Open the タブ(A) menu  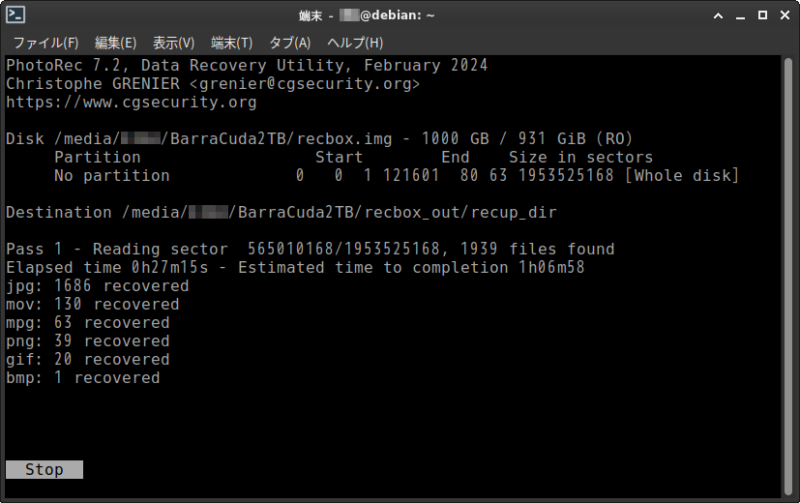tap(290, 43)
